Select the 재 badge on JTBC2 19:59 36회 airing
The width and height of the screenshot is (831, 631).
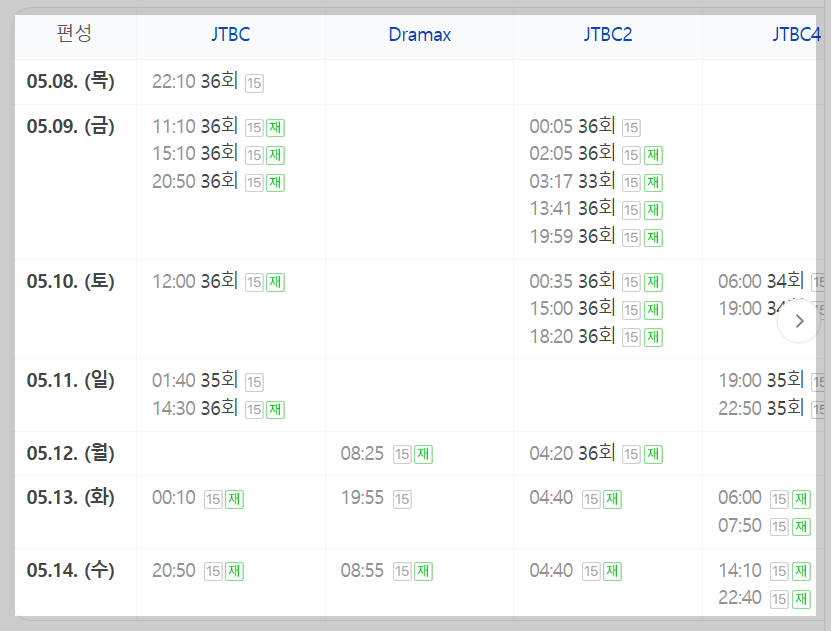[651, 237]
